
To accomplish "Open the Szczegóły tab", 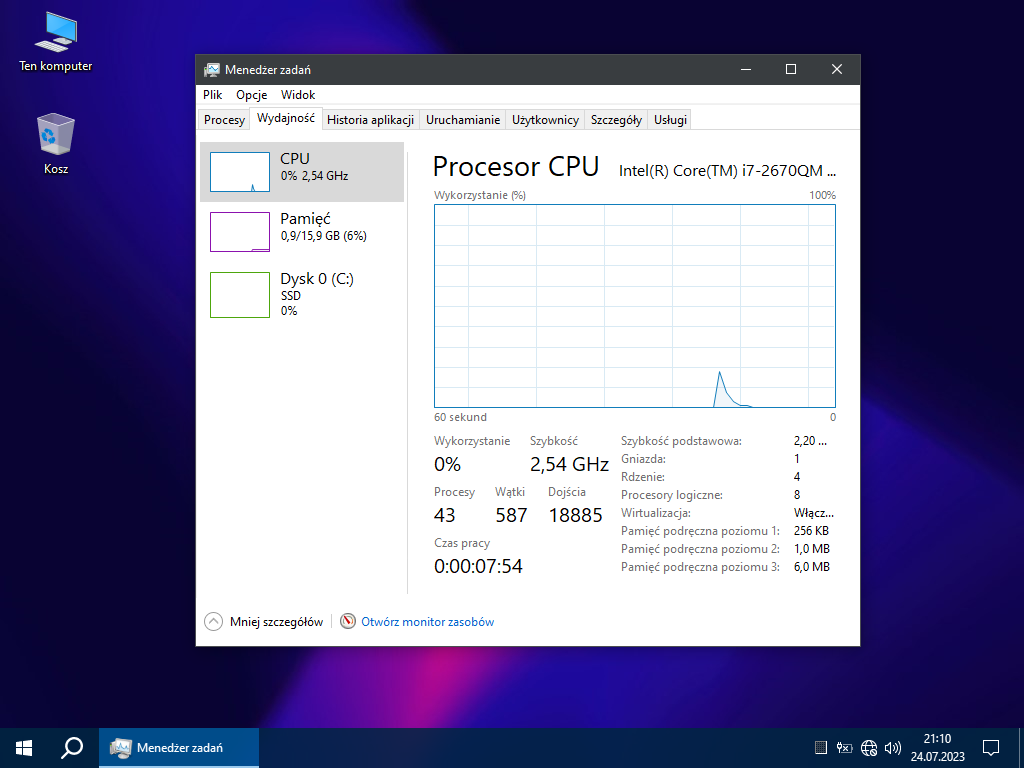I will [x=615, y=120].
